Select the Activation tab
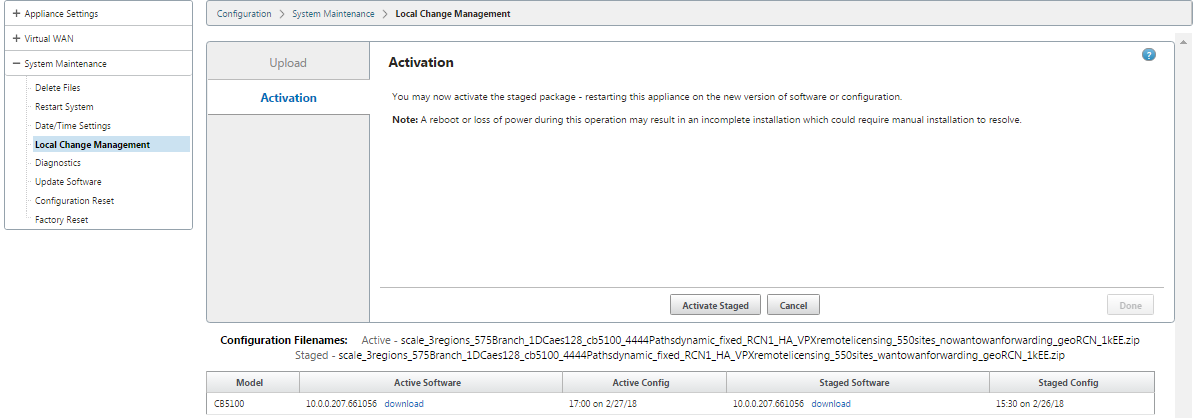This screenshot has height=418, width=1196. [x=288, y=98]
